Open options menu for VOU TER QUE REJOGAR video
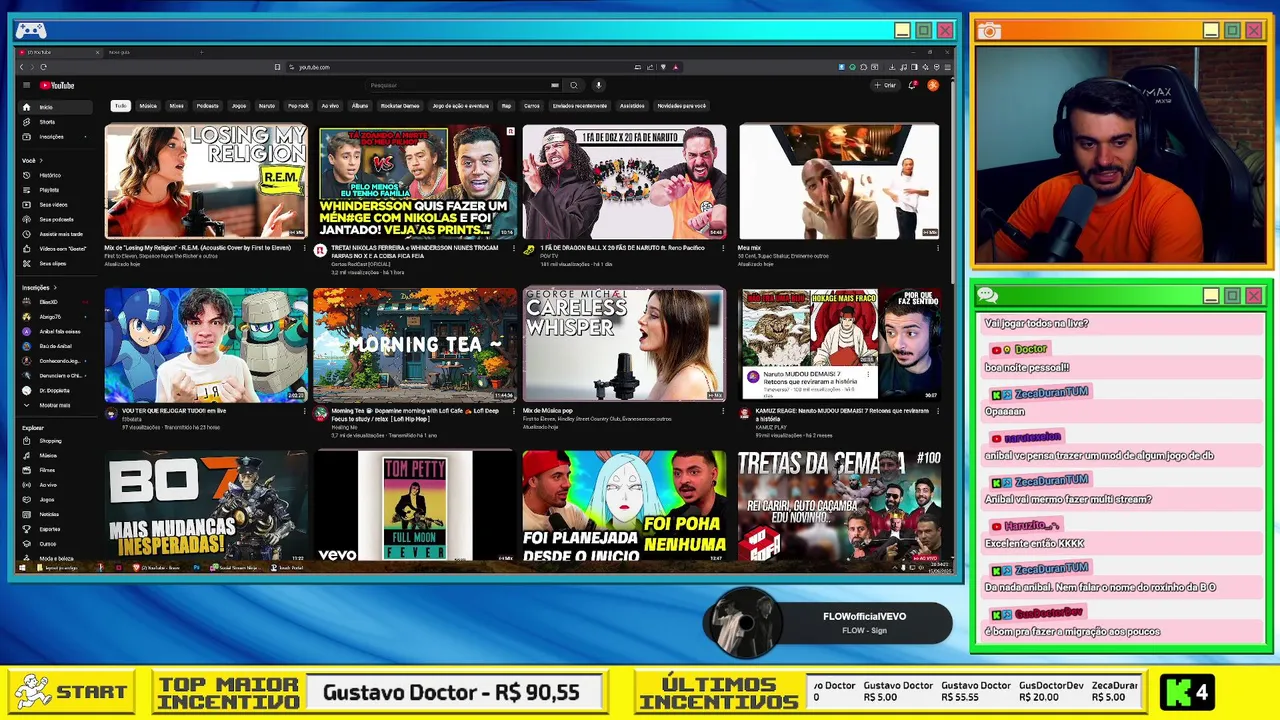1280x720 pixels. tap(303, 412)
